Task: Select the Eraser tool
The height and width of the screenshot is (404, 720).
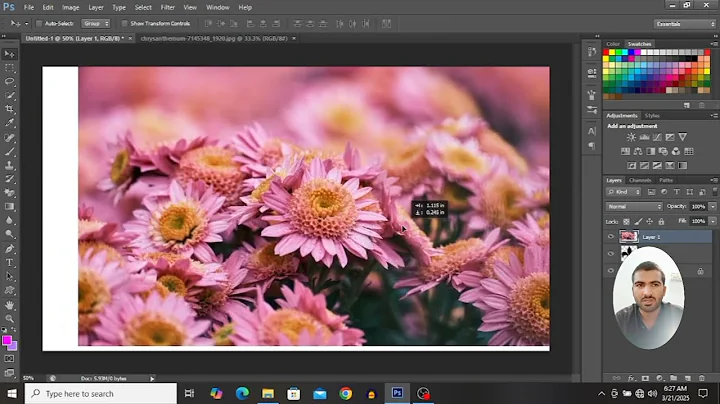Action: 9,193
